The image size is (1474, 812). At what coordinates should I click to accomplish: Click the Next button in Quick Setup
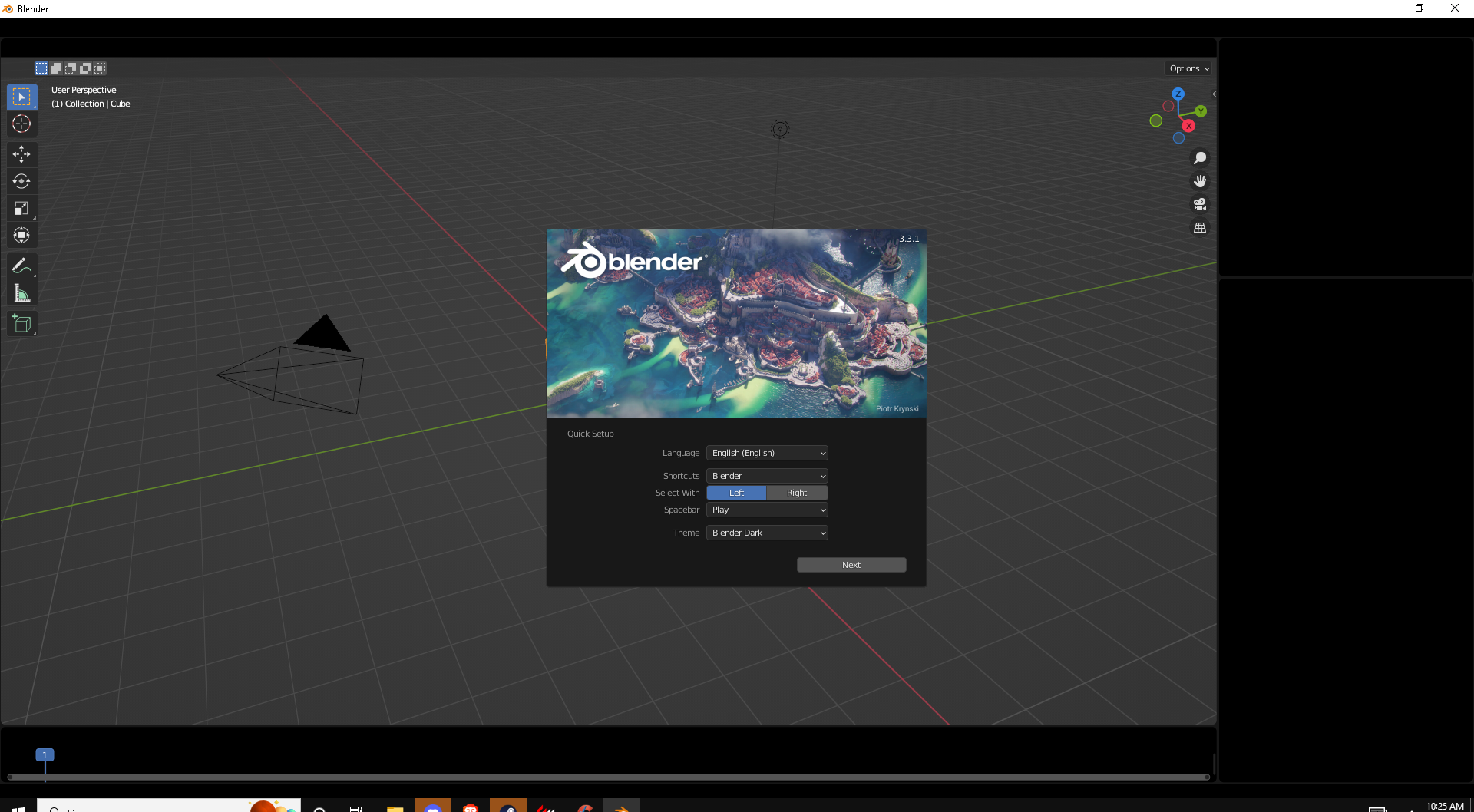(851, 565)
